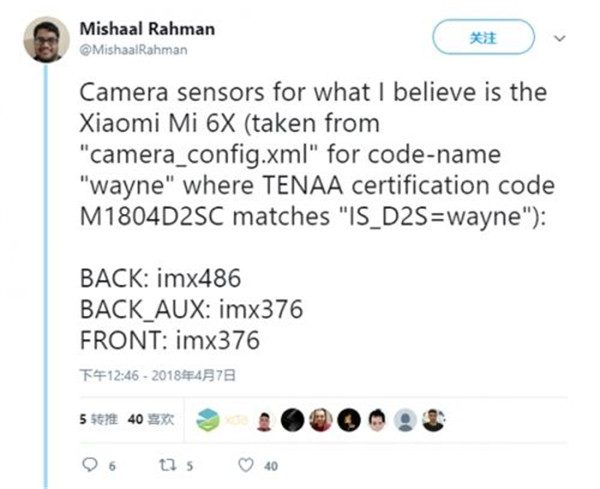Click the green layered-logo liker avatar
This screenshot has width=600, height=489.
[208, 420]
